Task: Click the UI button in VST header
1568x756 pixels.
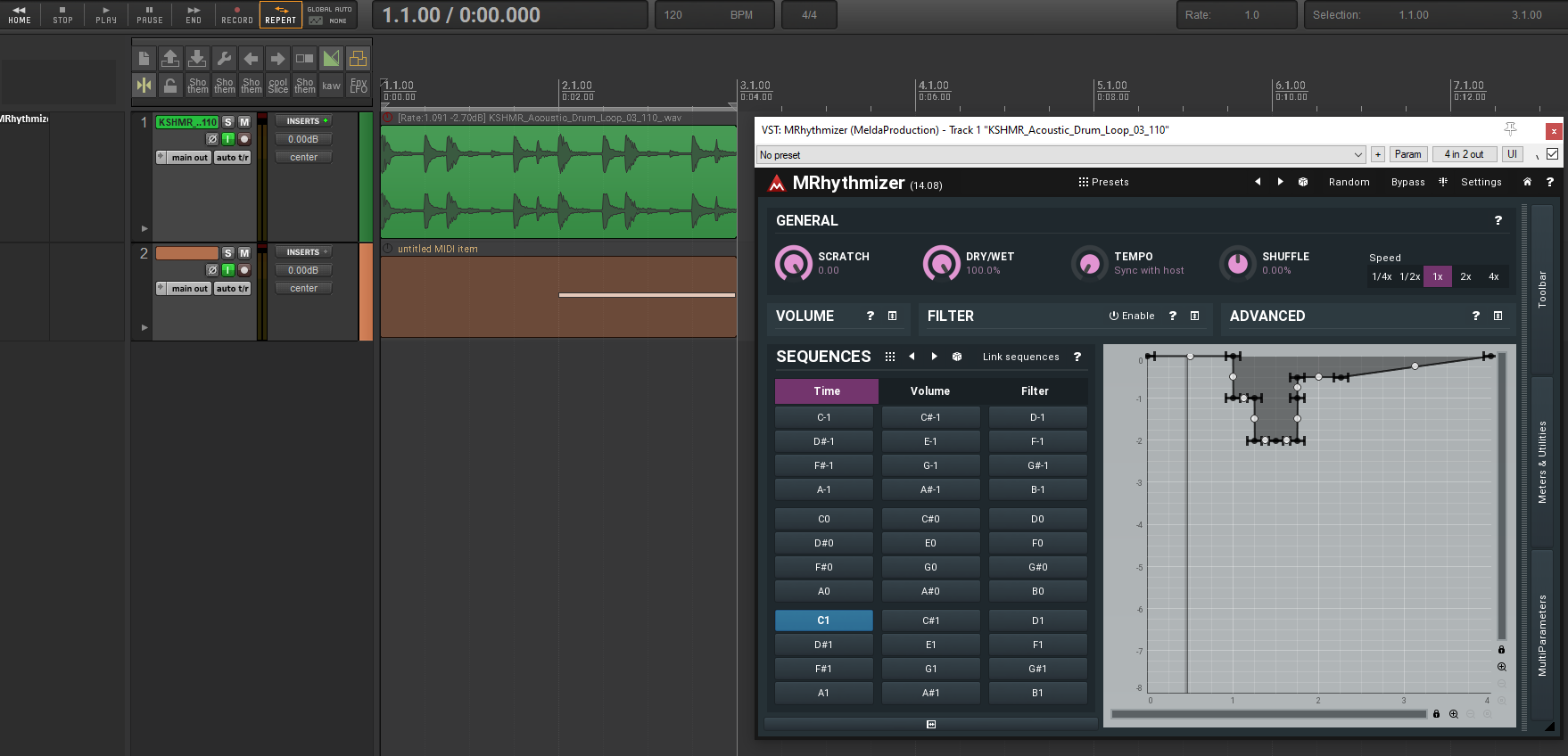Action: (1512, 154)
